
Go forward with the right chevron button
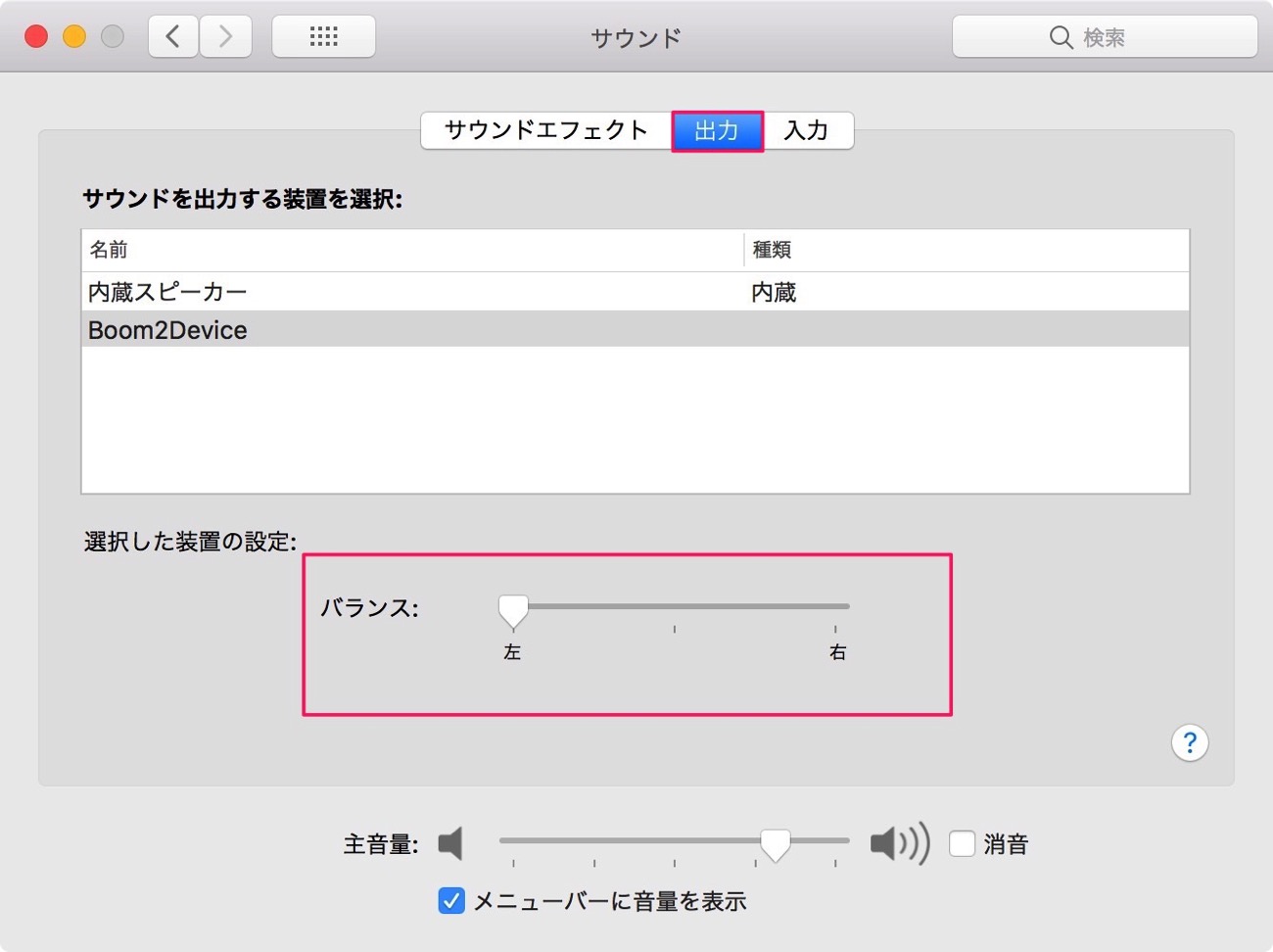(225, 37)
